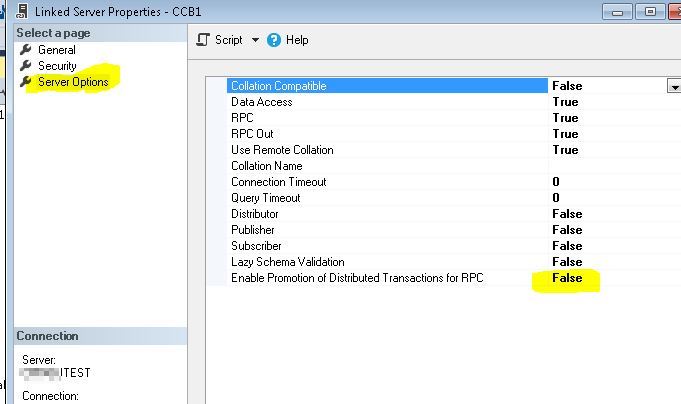The width and height of the screenshot is (681, 404).
Task: Expand the Collation Compatible value dropdown
Action: [x=674, y=87]
